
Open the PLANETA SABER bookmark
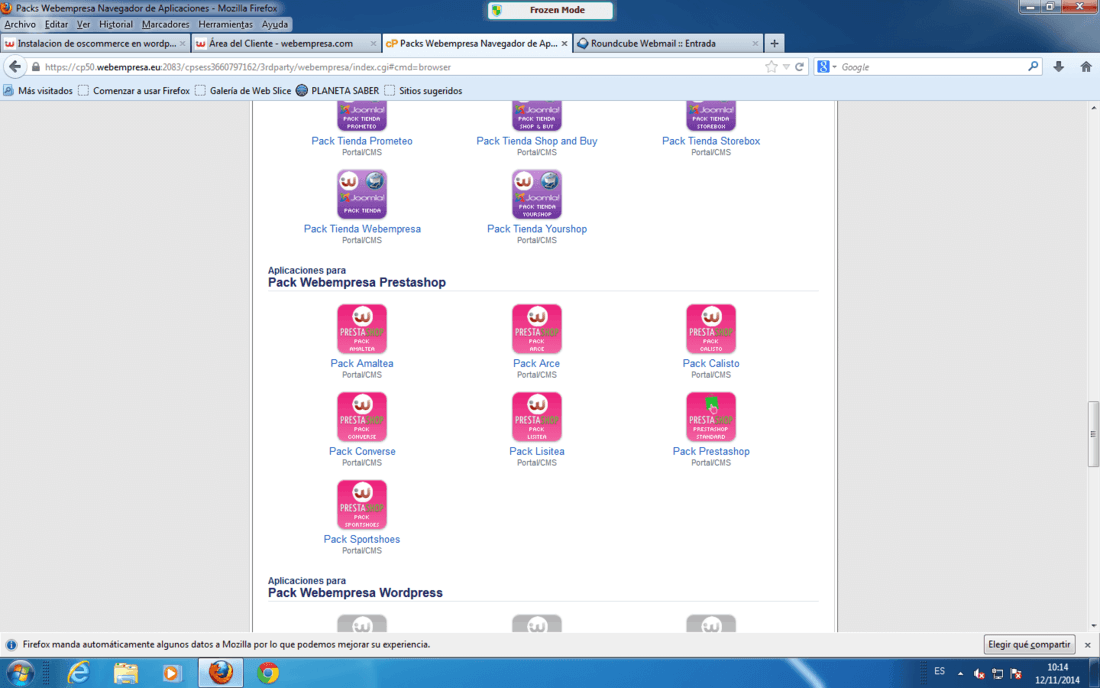pos(337,90)
